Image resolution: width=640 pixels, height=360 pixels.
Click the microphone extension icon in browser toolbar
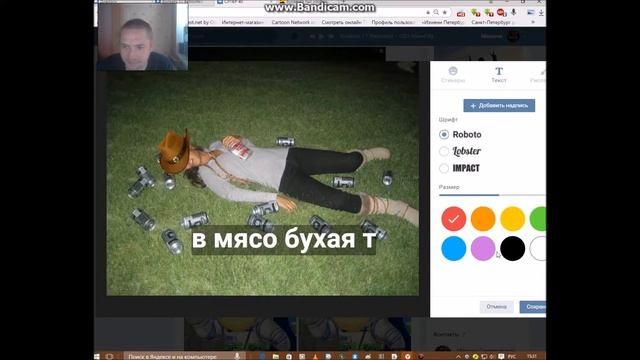pos(514,13)
